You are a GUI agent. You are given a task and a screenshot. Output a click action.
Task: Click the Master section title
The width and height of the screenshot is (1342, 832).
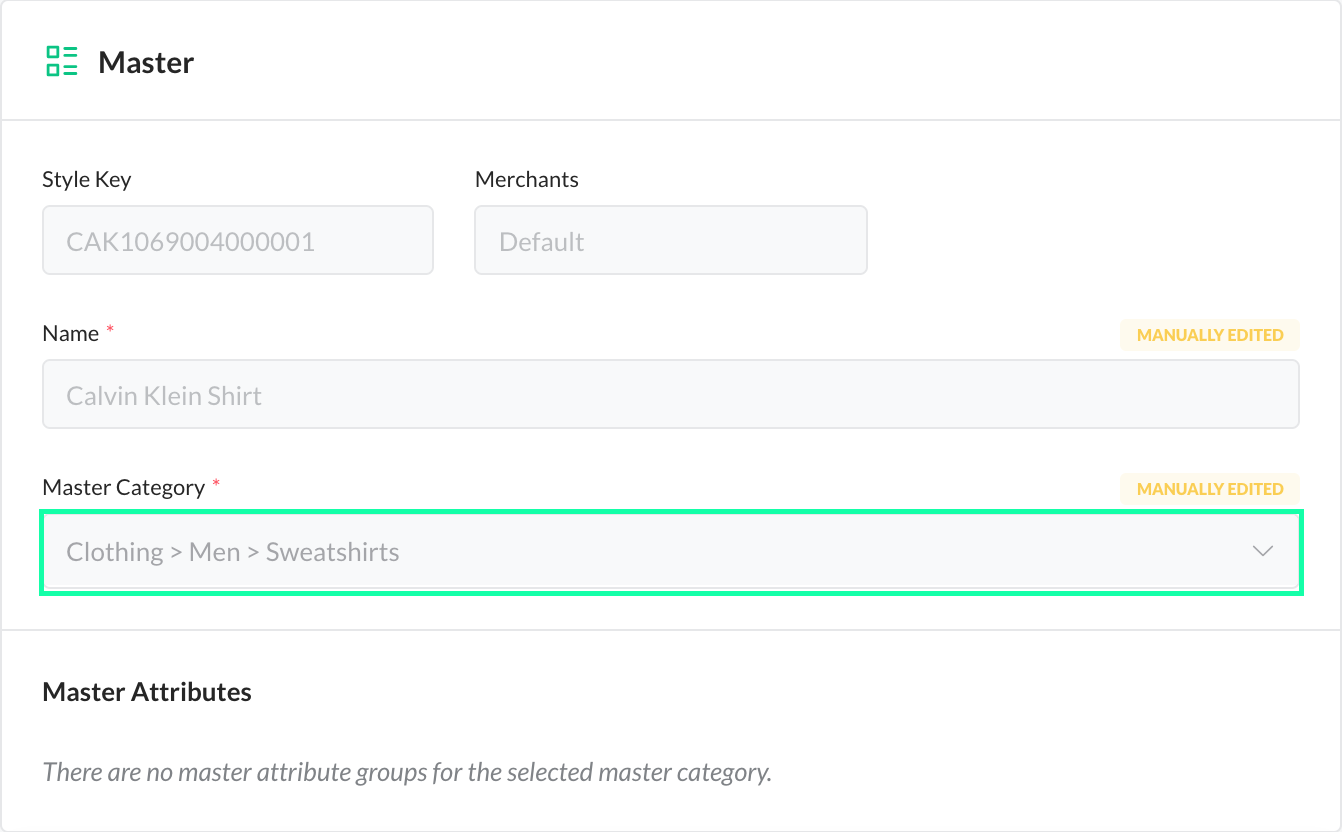click(x=146, y=62)
